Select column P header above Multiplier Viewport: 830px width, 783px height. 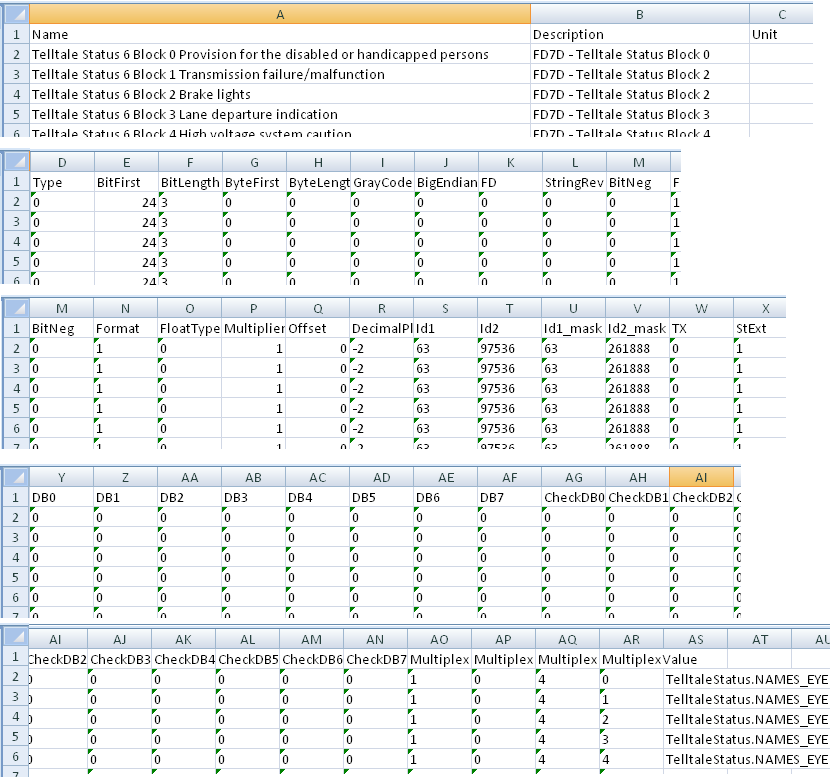point(254,308)
